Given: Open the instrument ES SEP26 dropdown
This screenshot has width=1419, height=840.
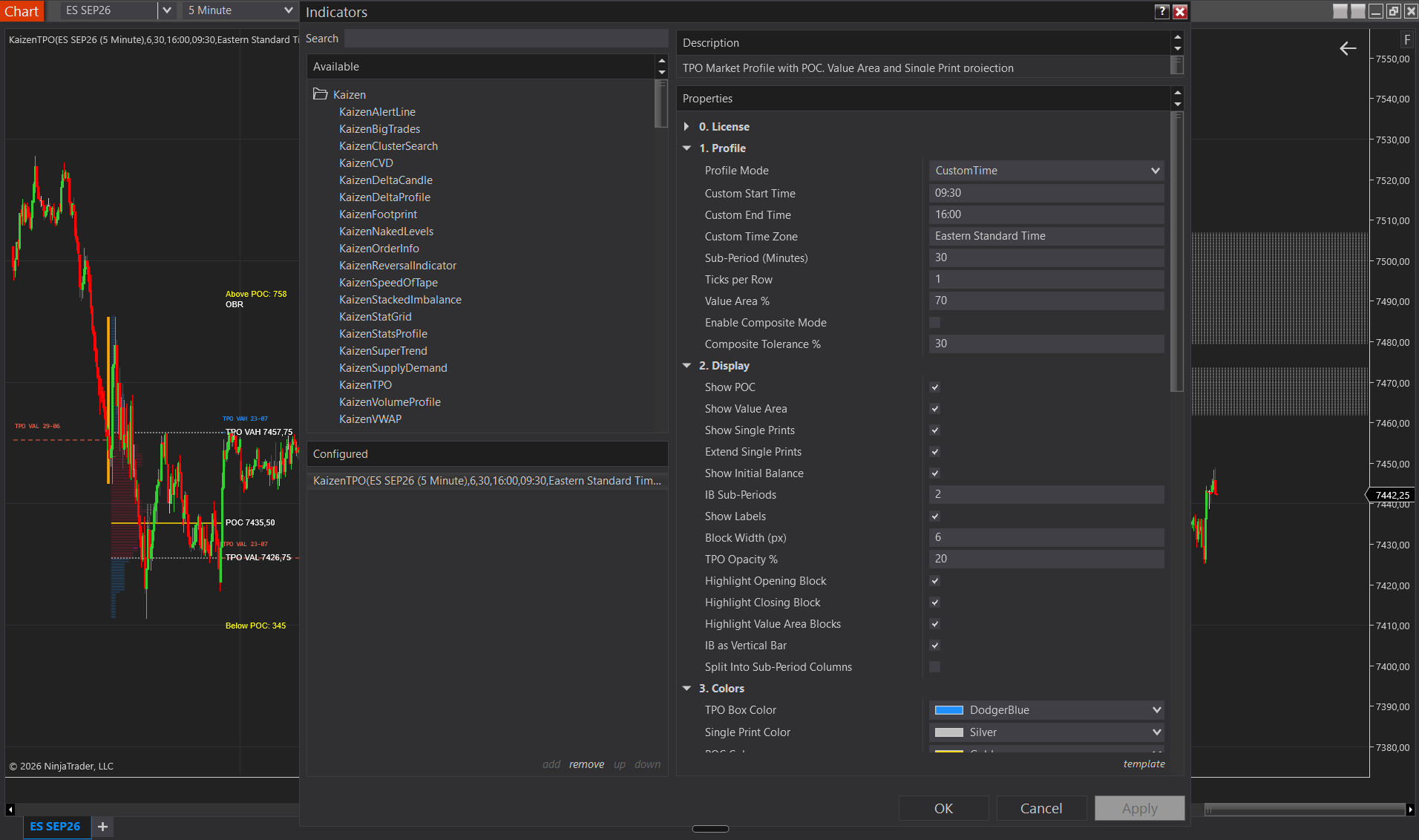Looking at the screenshot, I should coord(167,10).
